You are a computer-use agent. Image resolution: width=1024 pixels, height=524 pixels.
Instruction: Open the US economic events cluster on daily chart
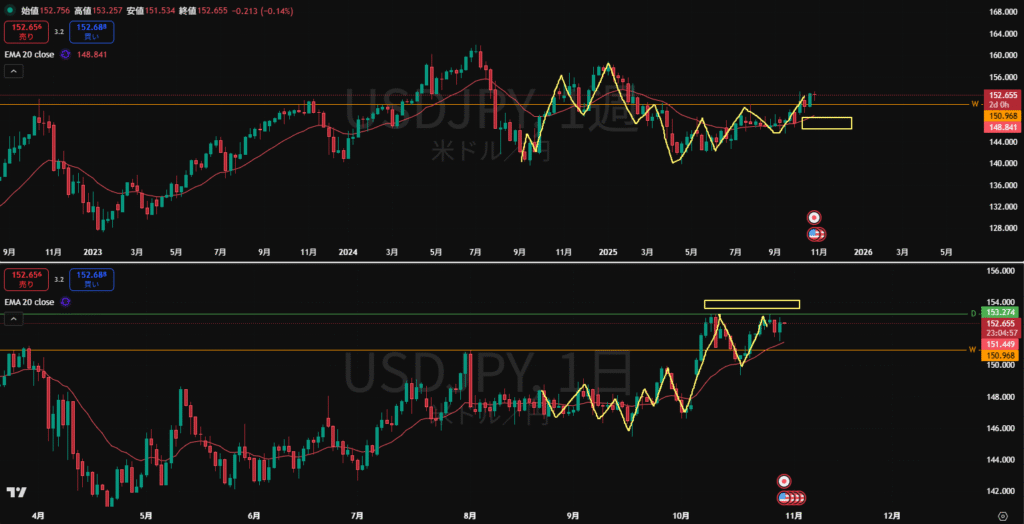[x=790, y=497]
